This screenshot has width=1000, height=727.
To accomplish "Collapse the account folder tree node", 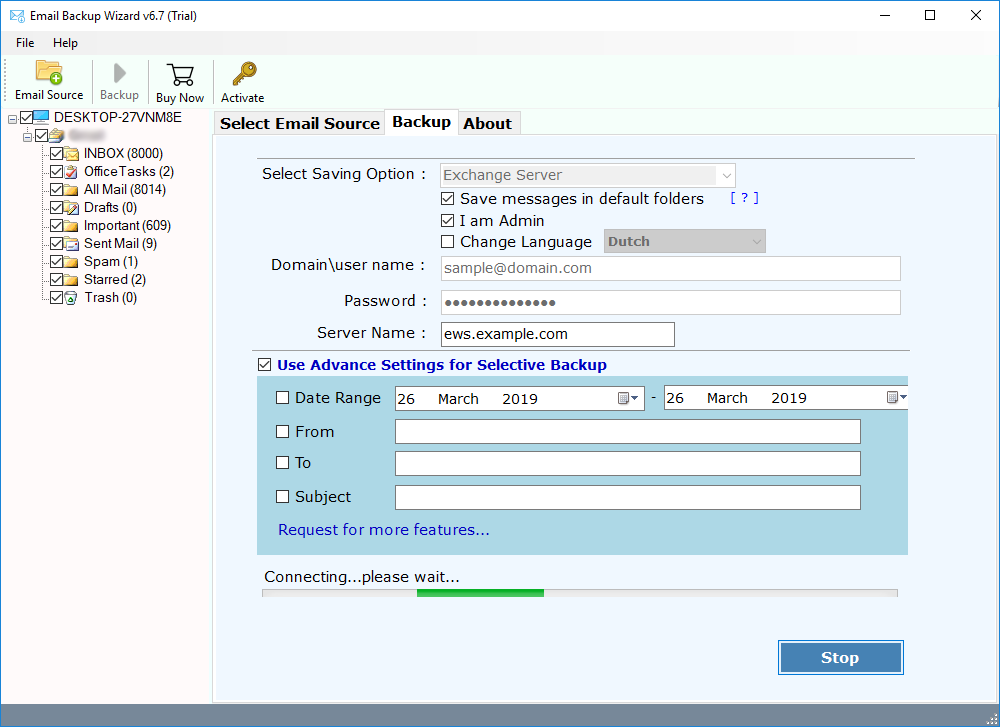I will [x=27, y=137].
